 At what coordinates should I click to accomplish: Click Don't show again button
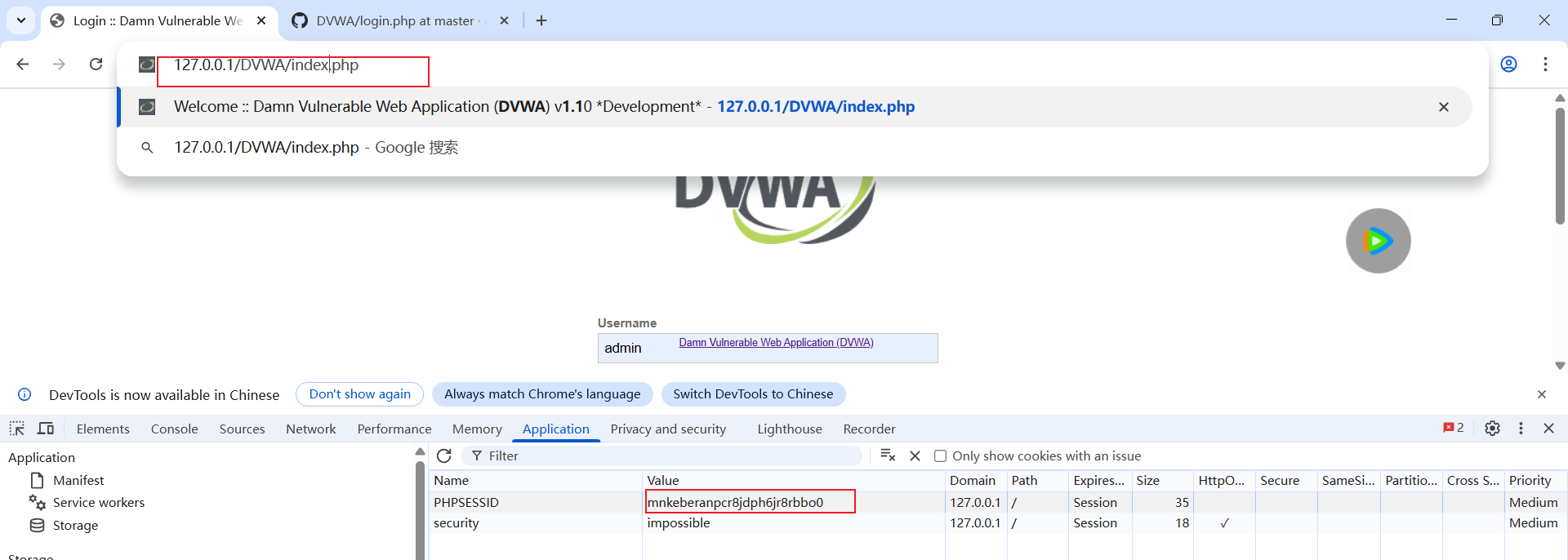pyautogui.click(x=359, y=394)
